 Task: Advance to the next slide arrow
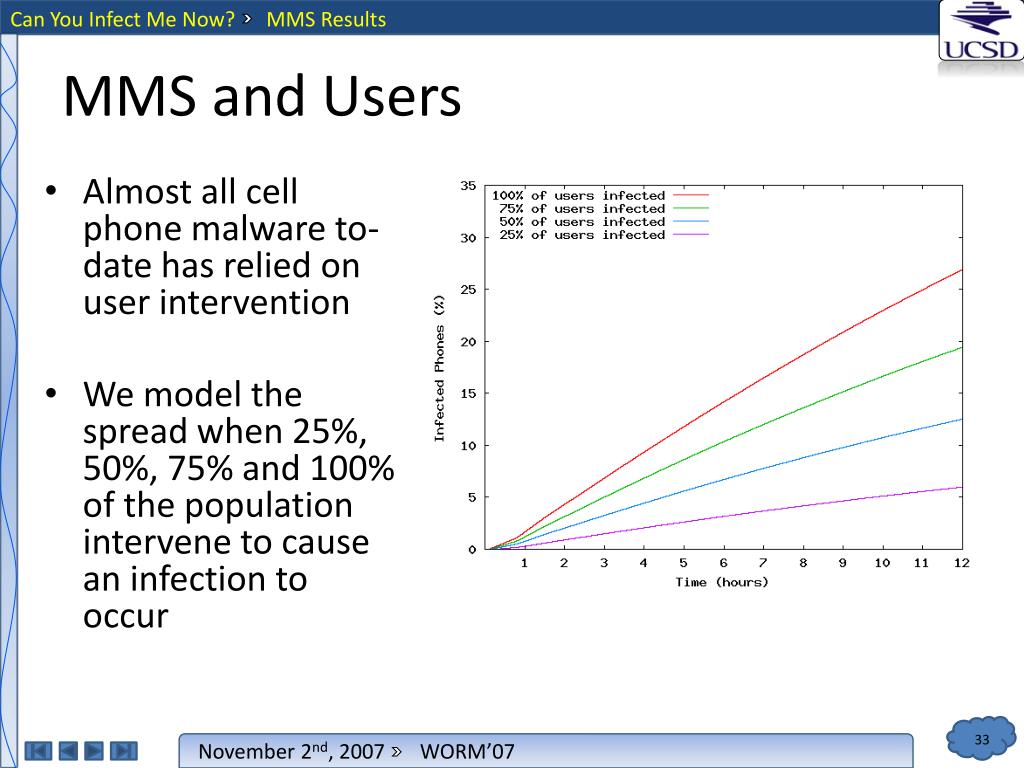(x=94, y=750)
